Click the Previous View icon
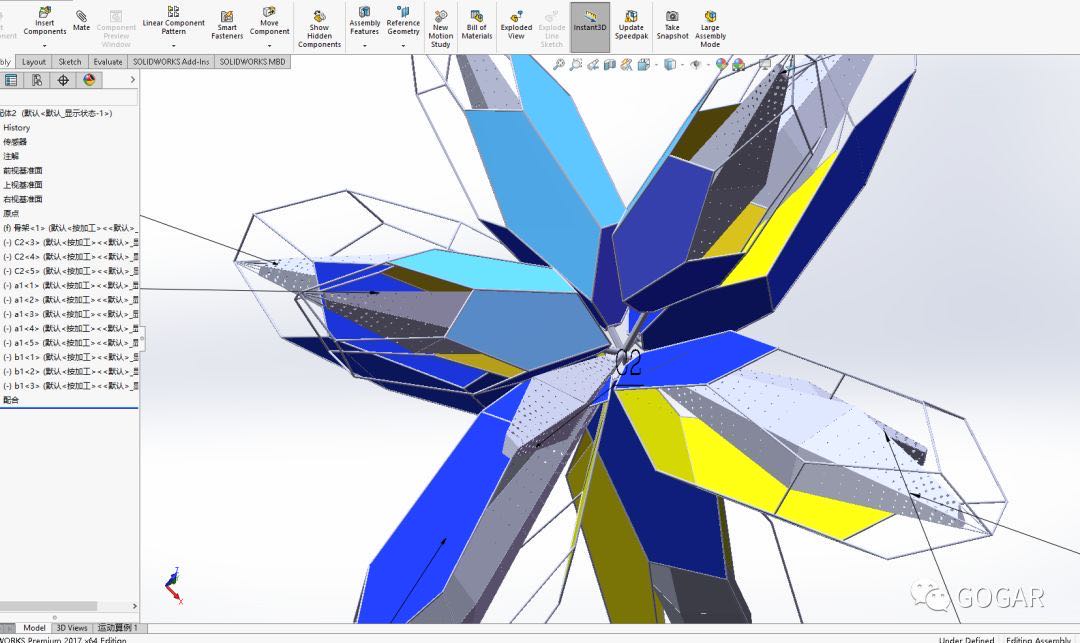 592,65
